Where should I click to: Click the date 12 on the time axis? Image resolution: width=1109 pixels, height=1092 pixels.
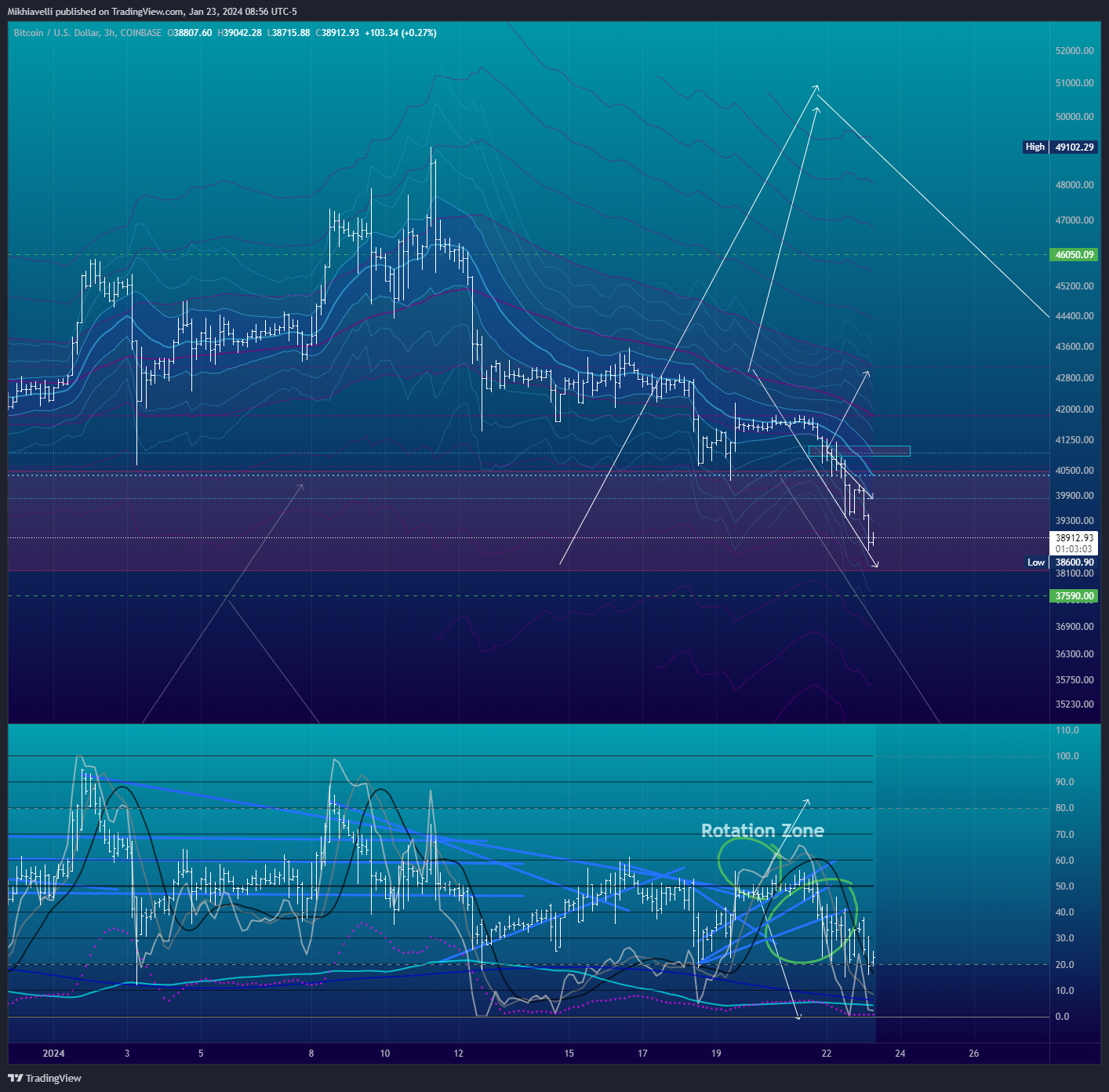tap(459, 1054)
